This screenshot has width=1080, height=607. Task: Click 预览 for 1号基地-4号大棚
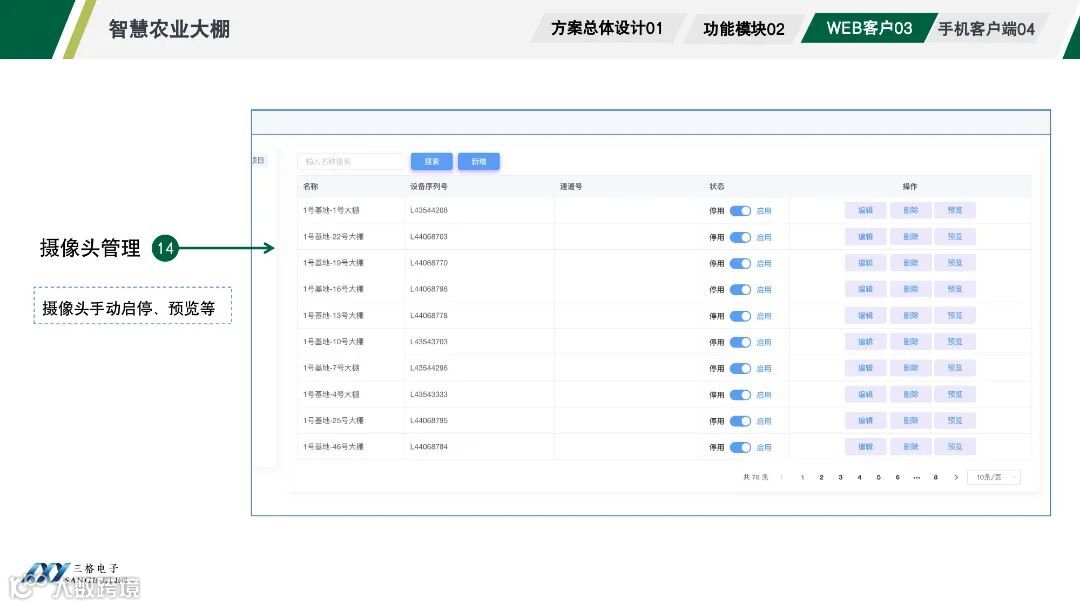pos(955,394)
